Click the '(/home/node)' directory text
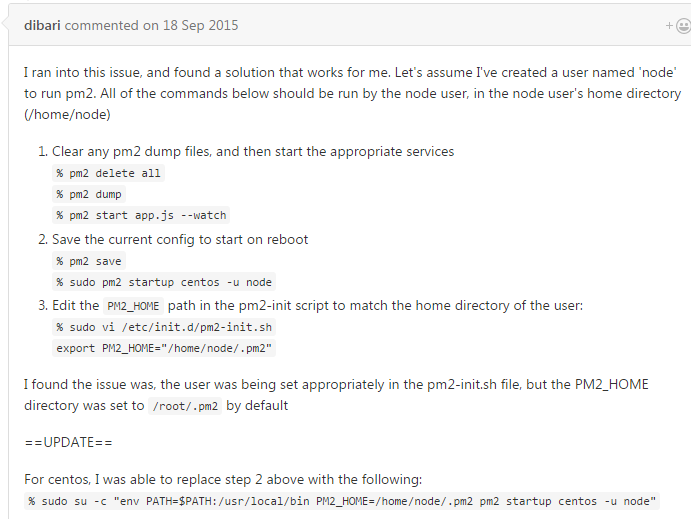 coord(68,114)
